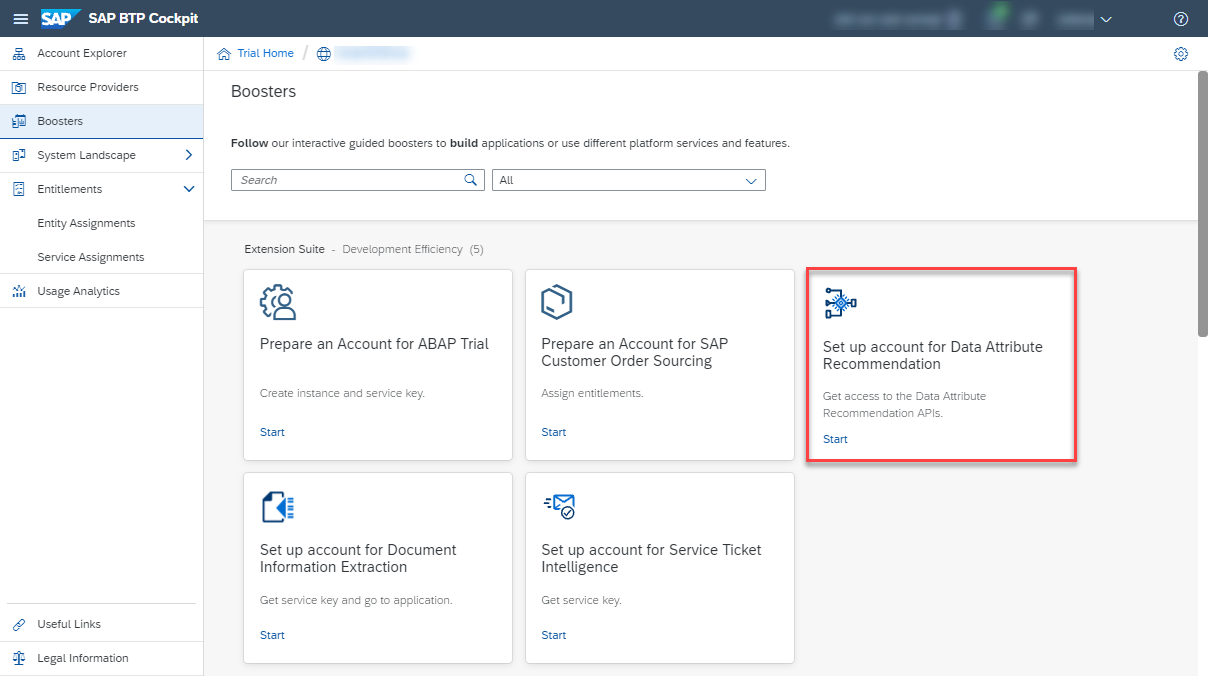This screenshot has width=1208, height=676.
Task: Open the user account dropdown arrow
Action: (1106, 19)
